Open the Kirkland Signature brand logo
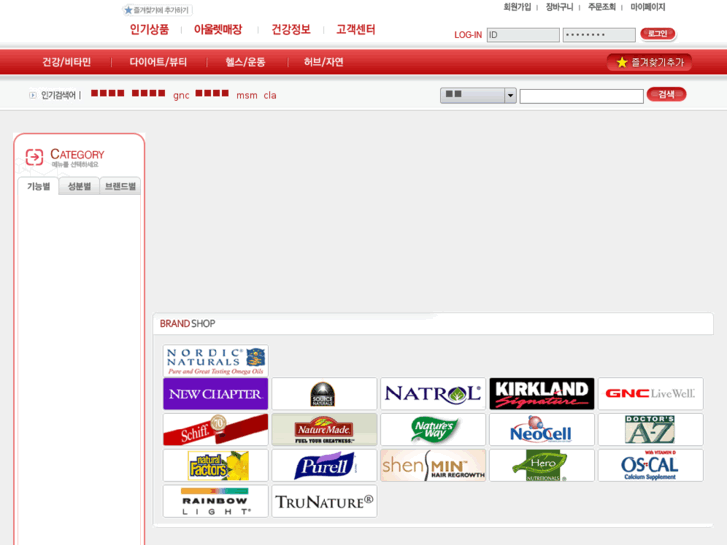The width and height of the screenshot is (727, 545). tap(542, 394)
